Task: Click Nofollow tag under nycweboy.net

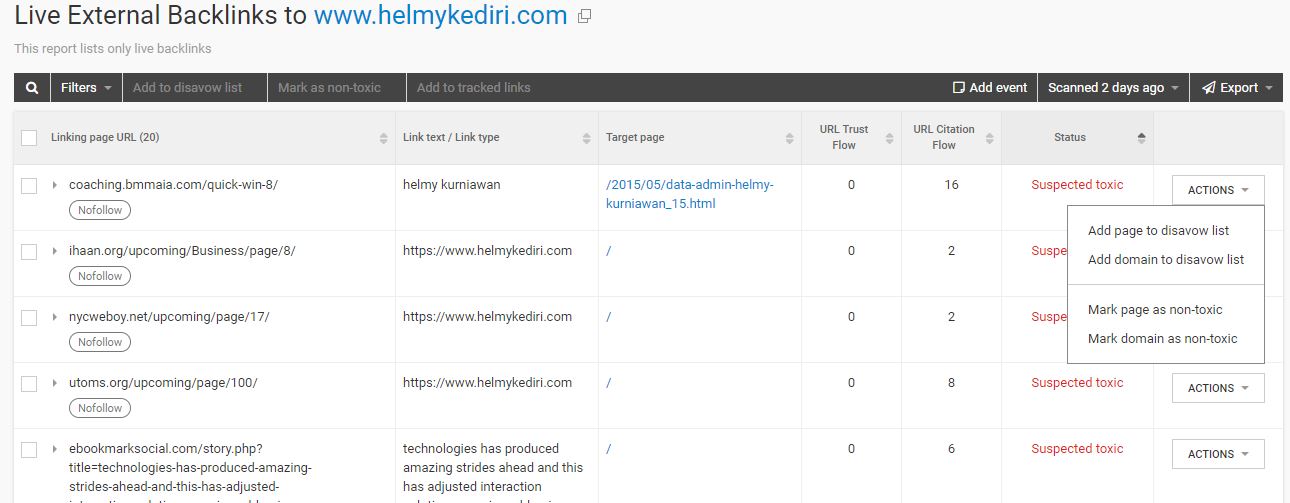Action: click(x=100, y=342)
